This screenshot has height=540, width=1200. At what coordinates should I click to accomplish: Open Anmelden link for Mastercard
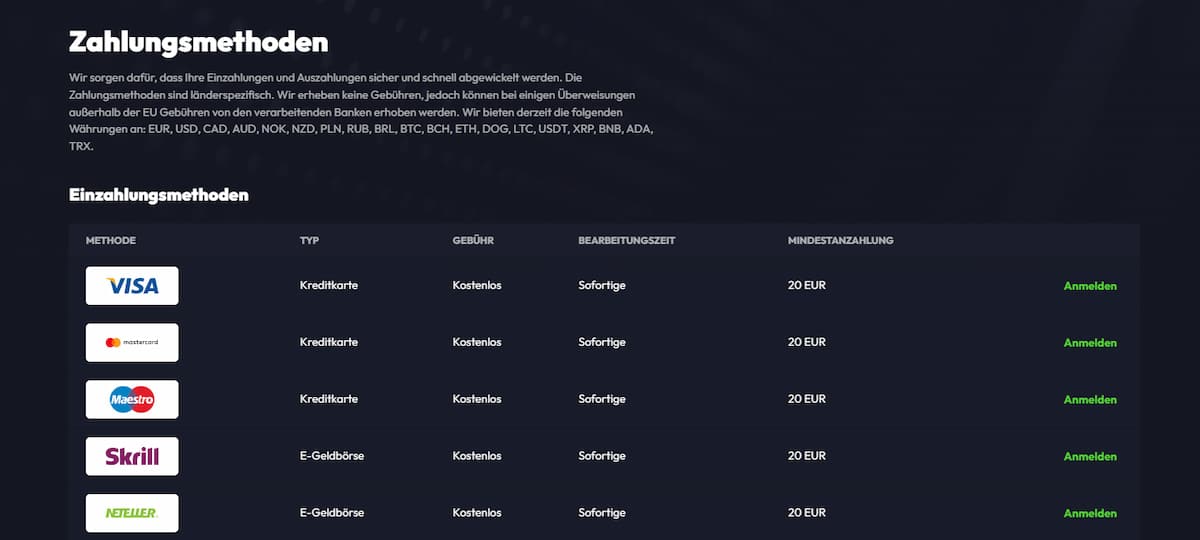[x=1090, y=343]
